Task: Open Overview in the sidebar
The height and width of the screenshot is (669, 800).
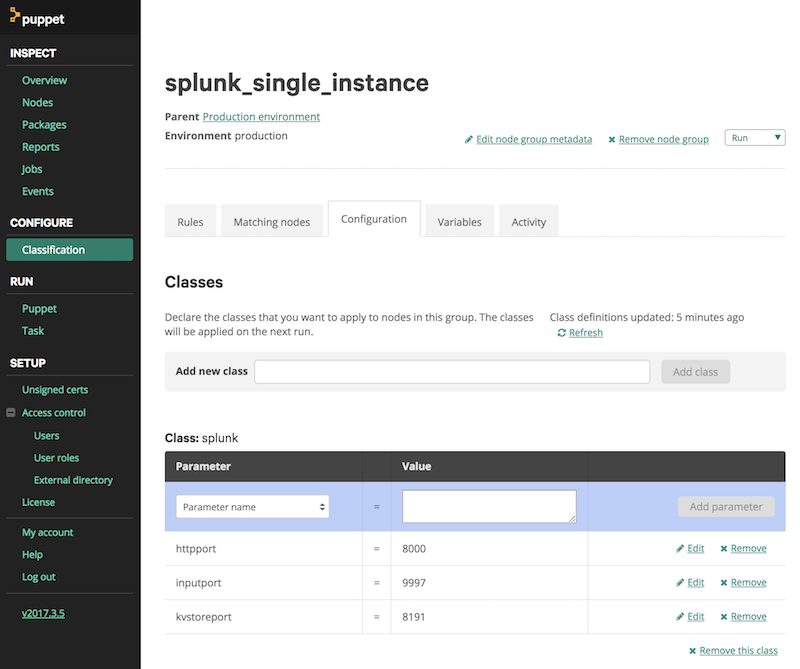Action: click(x=44, y=81)
